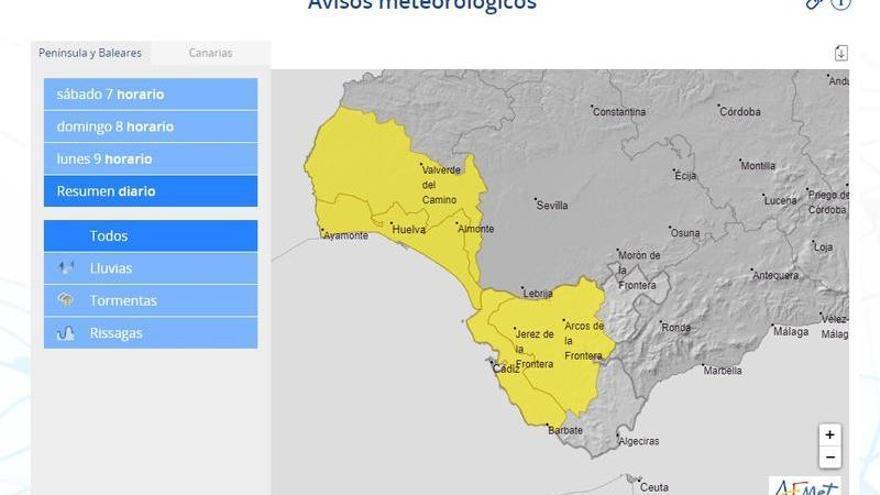Click the Marbella label on the map
The image size is (880, 495).
723,371
